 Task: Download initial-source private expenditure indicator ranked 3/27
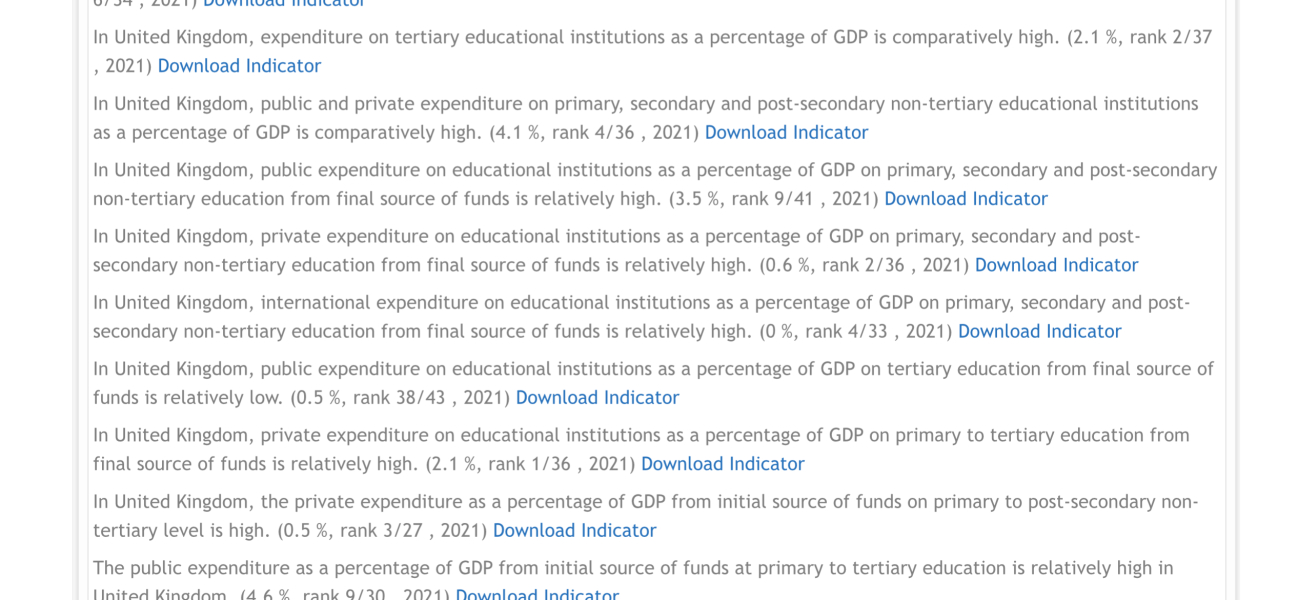[574, 531]
